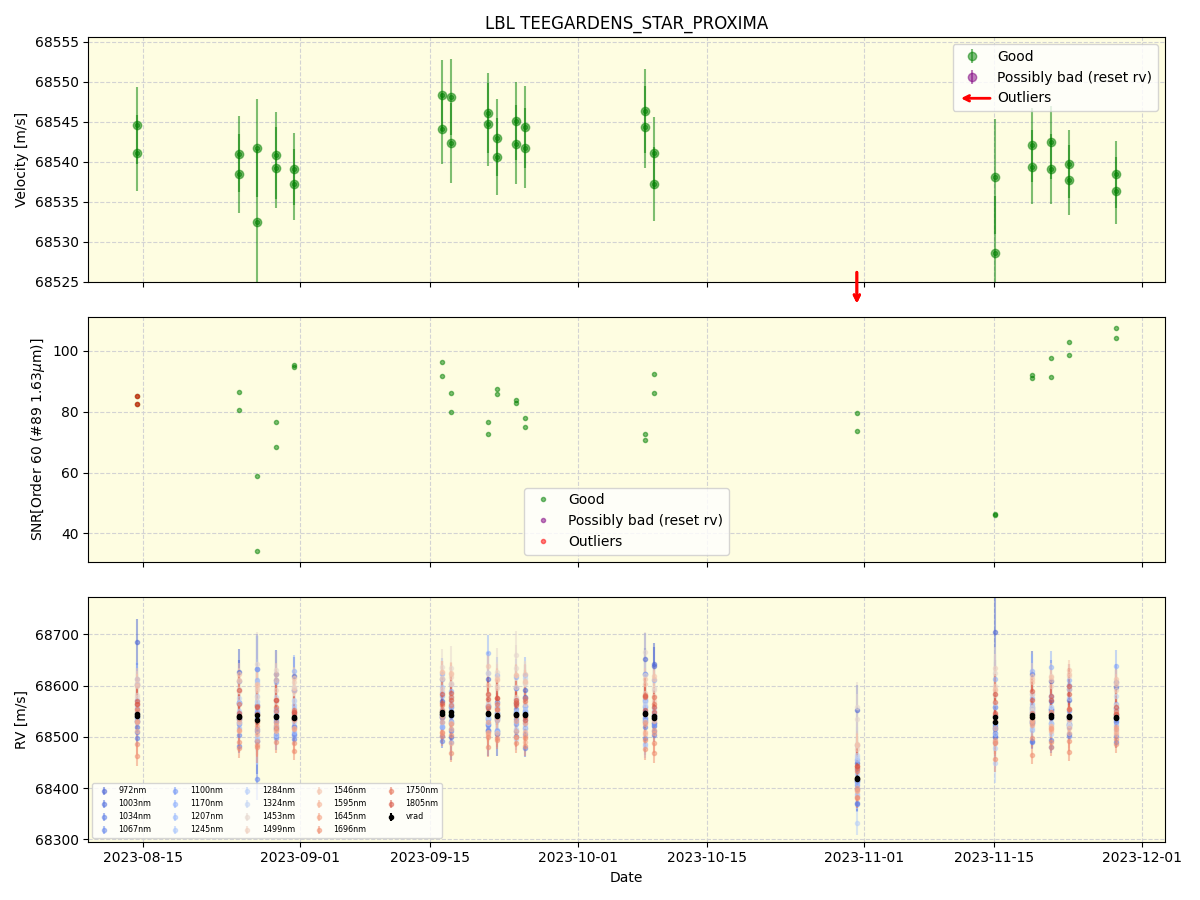
Task: Click the 'Good' entry in the velocity legend
Action: tap(1015, 56)
